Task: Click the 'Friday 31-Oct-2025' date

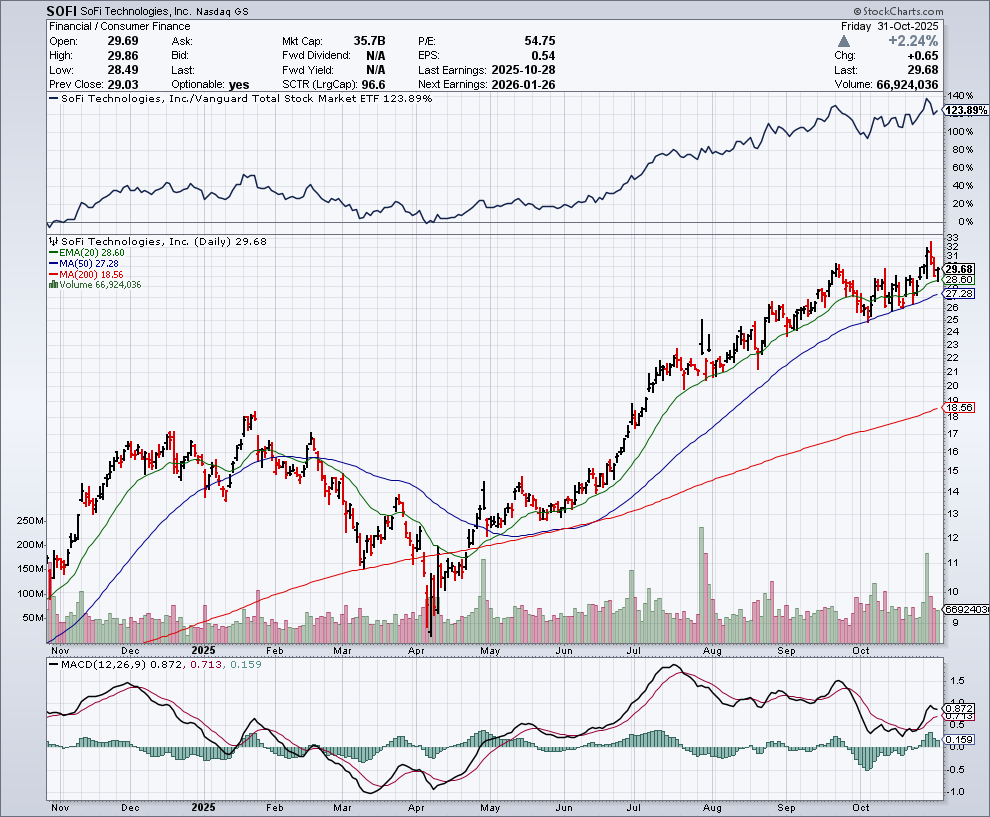Action: 889,26
